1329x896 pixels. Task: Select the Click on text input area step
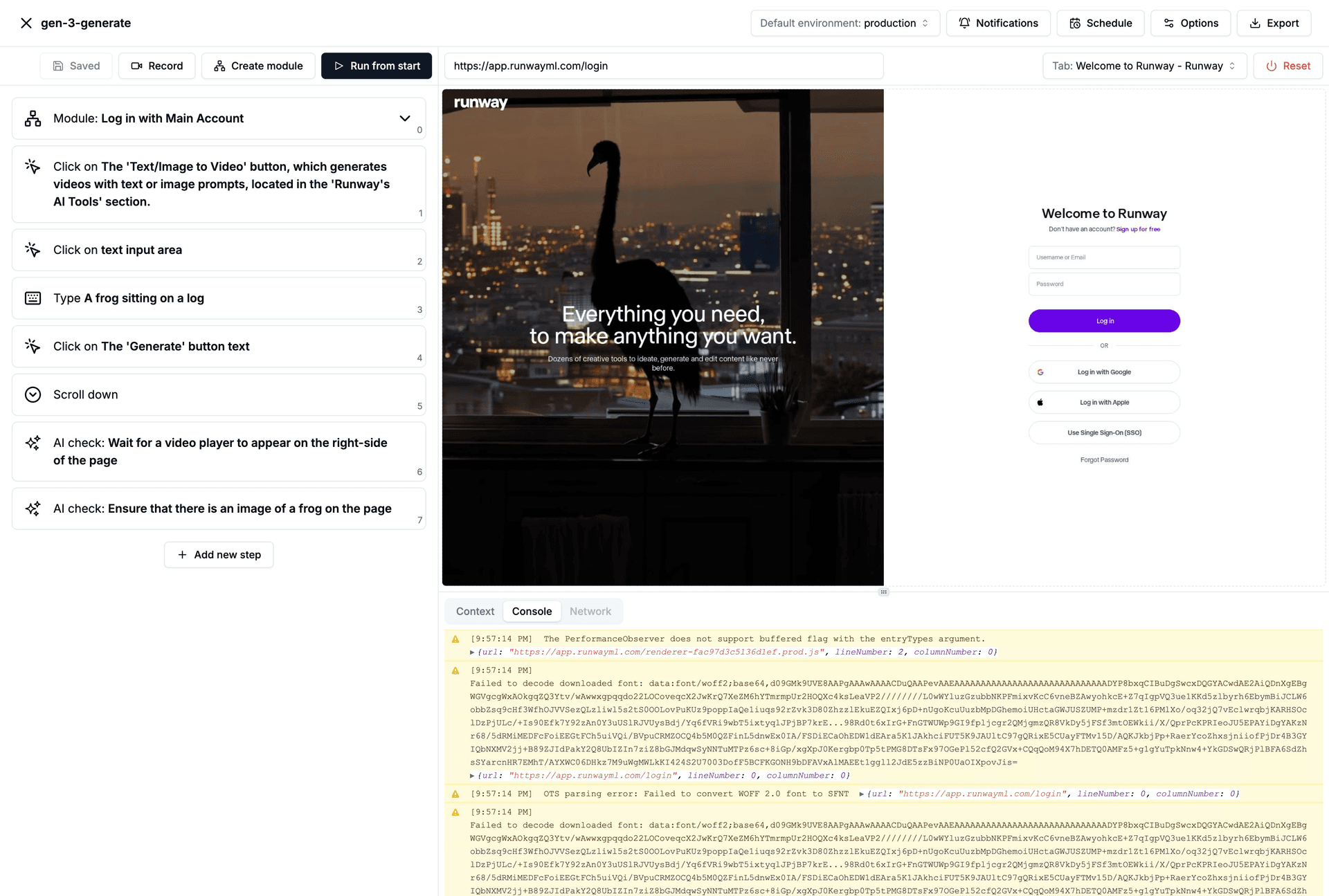click(x=219, y=250)
